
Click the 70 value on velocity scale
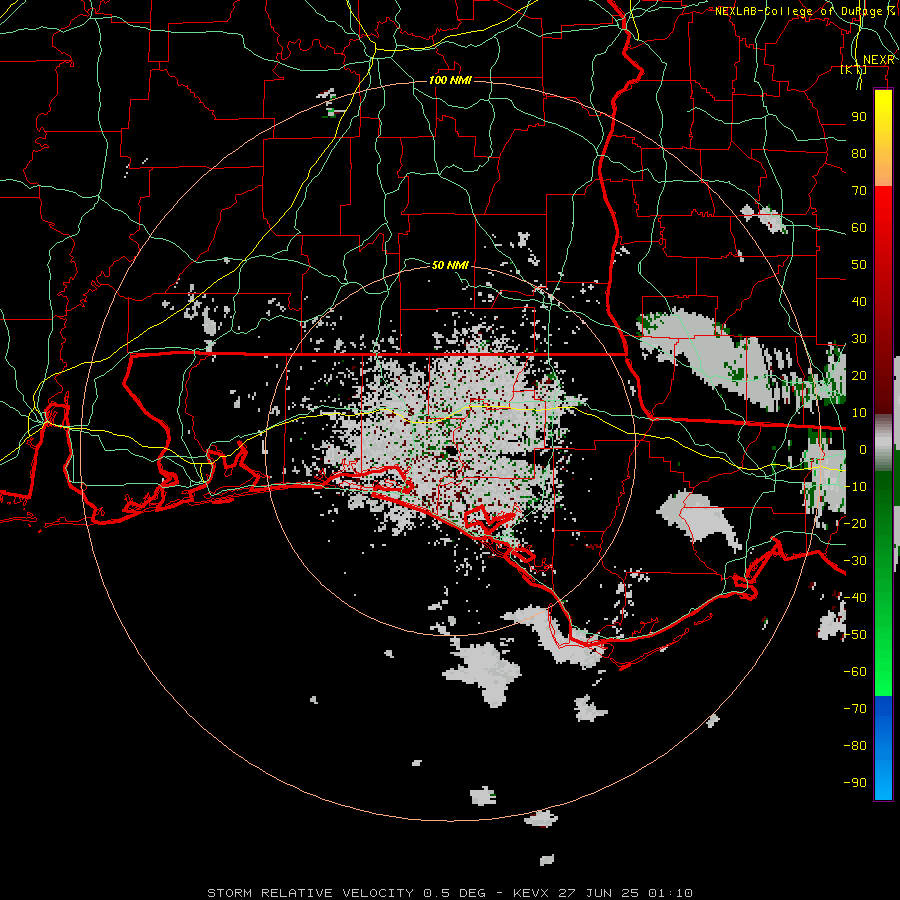[859, 191]
